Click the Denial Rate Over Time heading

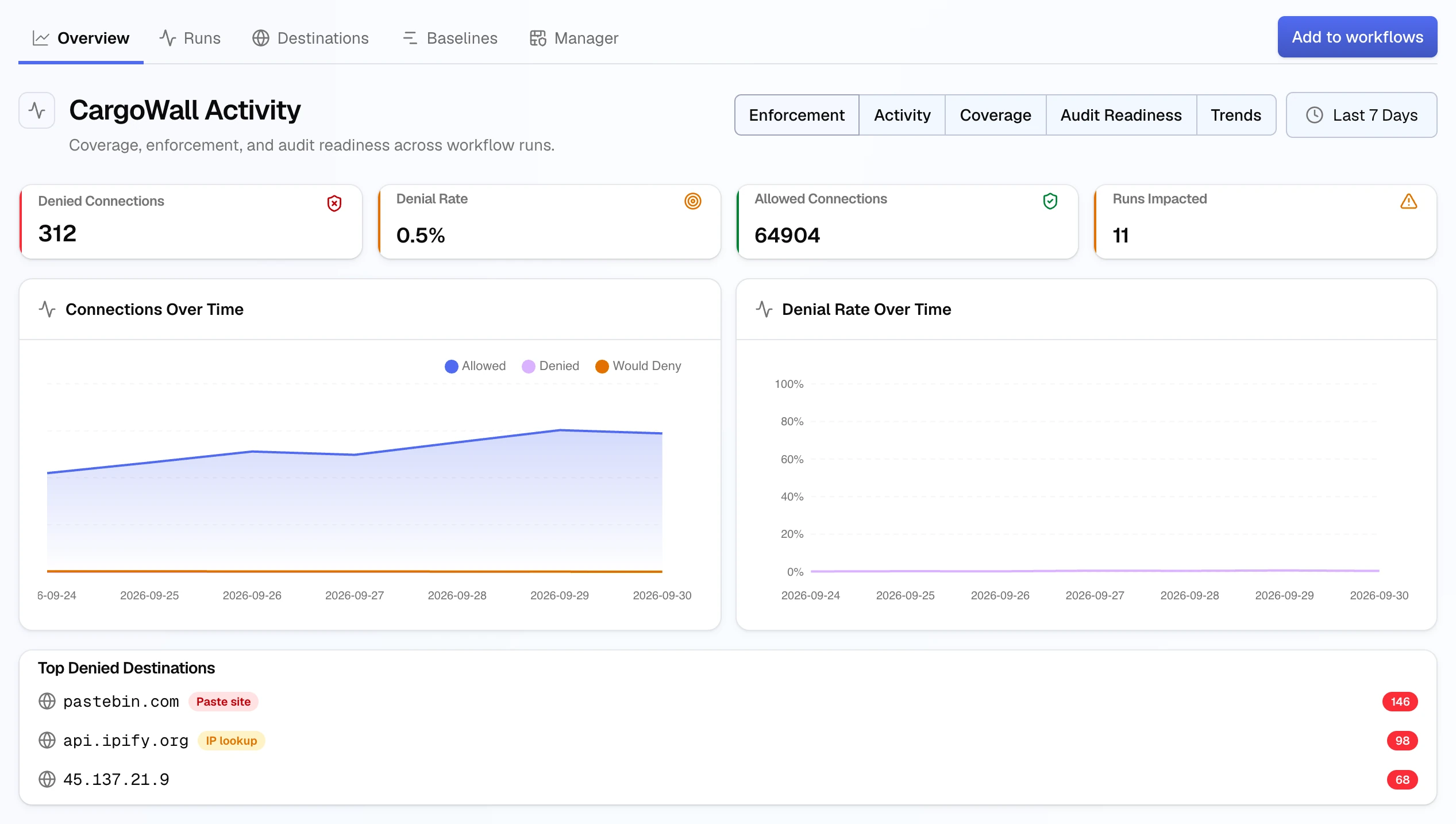[866, 309]
